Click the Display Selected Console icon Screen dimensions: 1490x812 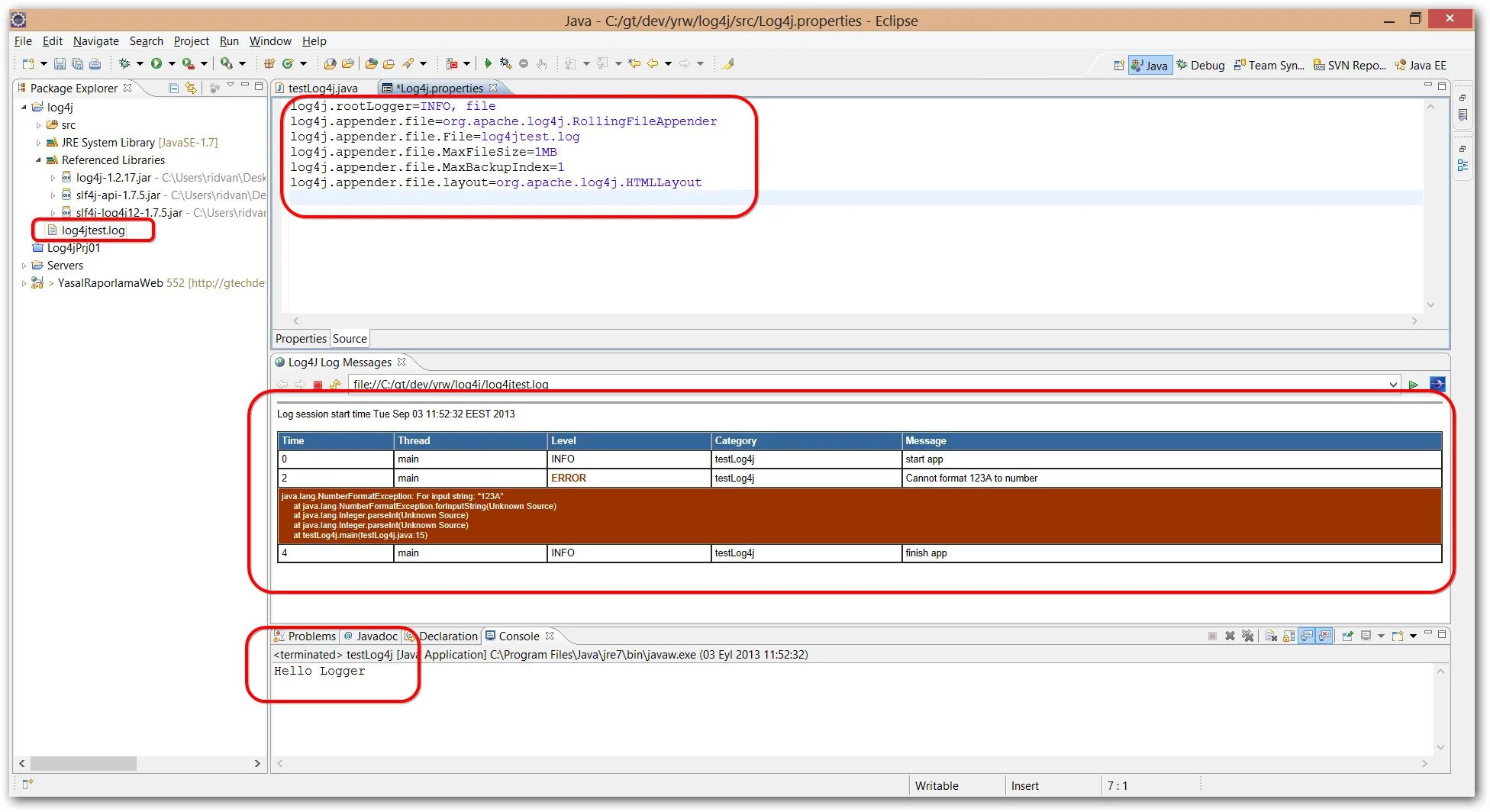coord(1366,636)
